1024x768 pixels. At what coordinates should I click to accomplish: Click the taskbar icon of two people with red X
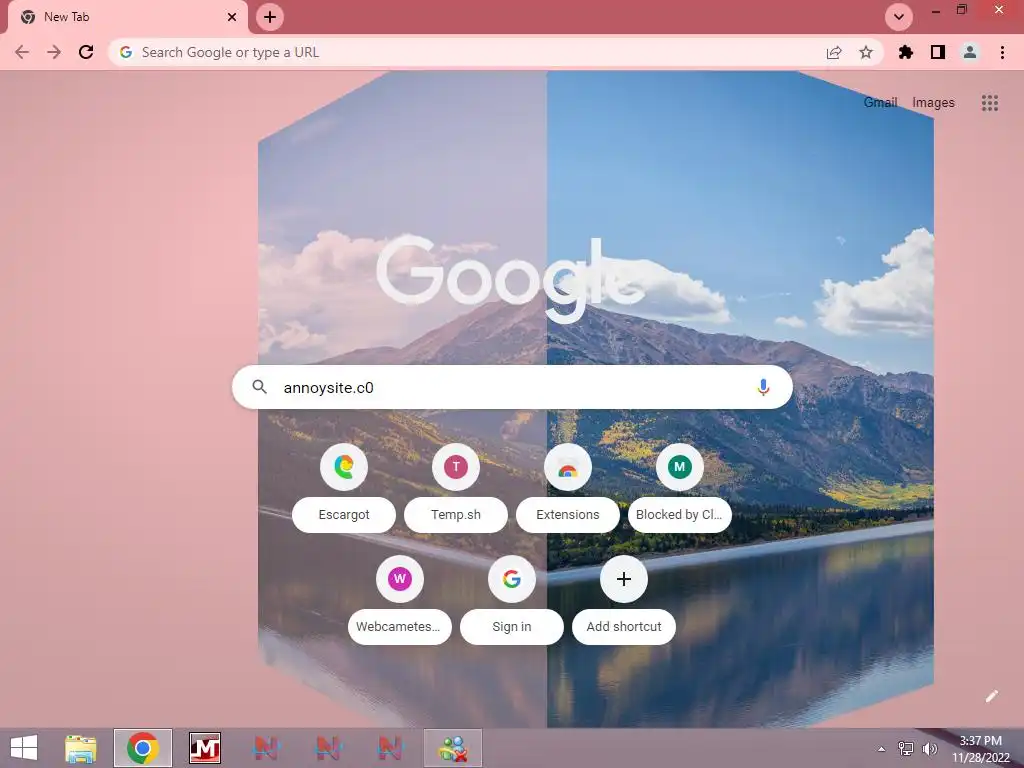click(x=453, y=748)
